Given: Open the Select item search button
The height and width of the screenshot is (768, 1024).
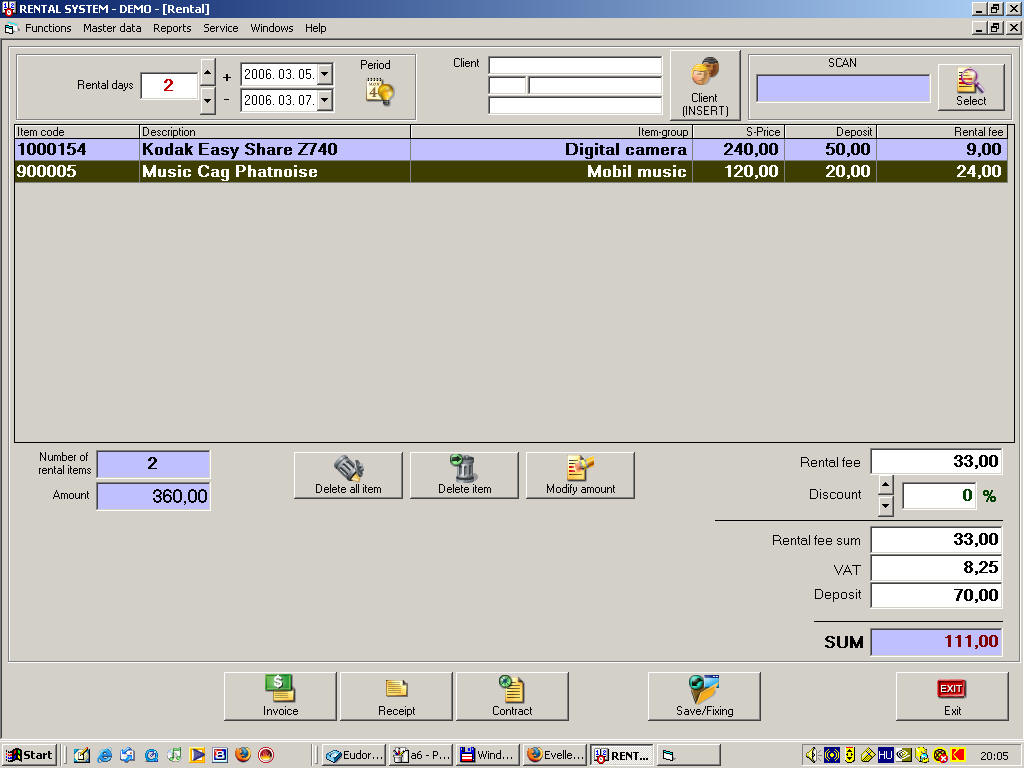Looking at the screenshot, I should pyautogui.click(x=971, y=87).
